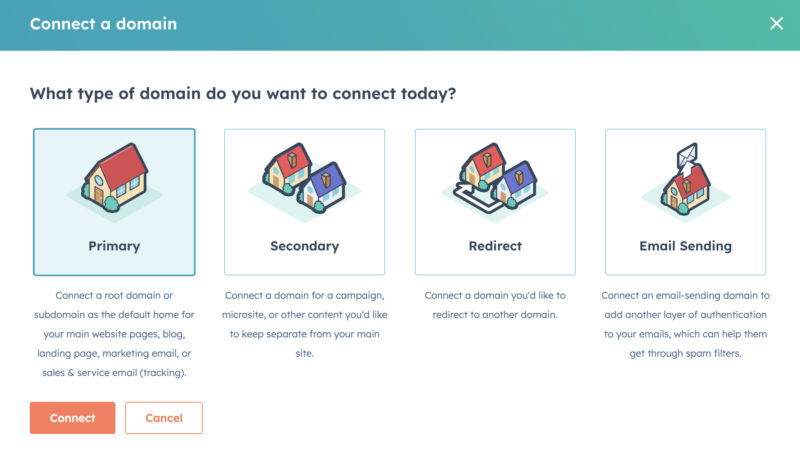Click the 'What type of domain' heading

coord(243,93)
